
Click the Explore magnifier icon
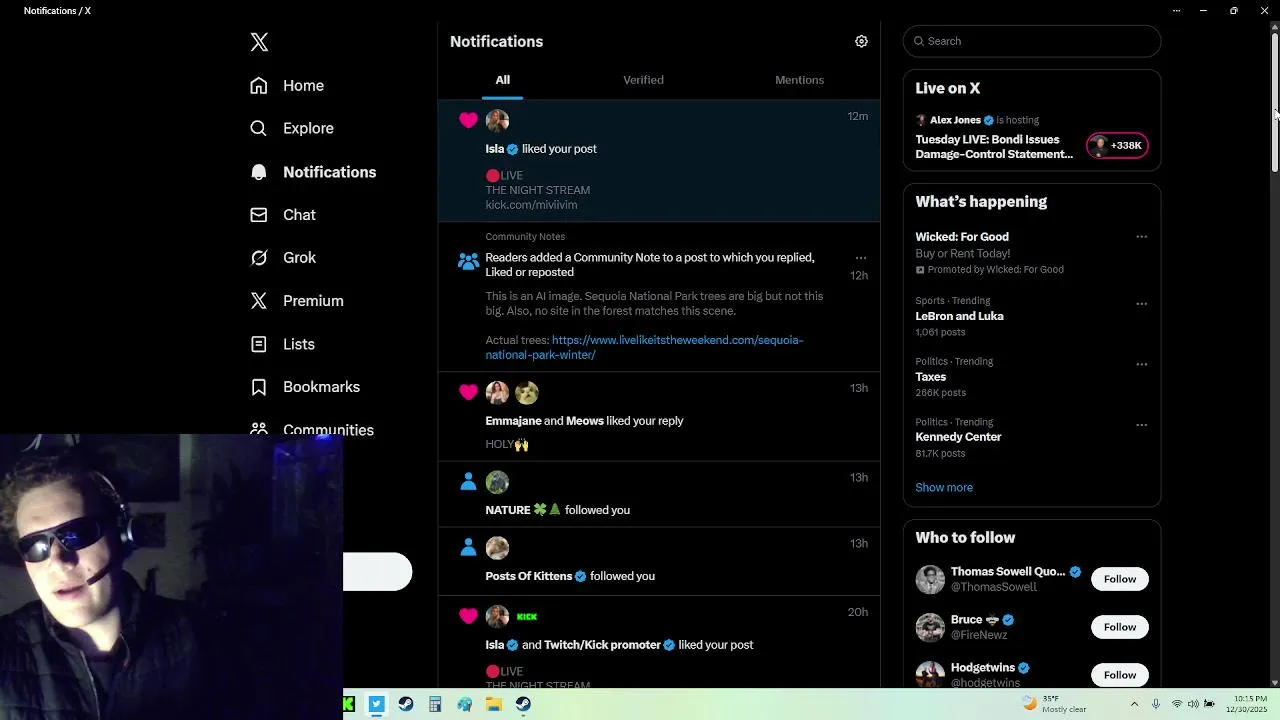coord(259,128)
